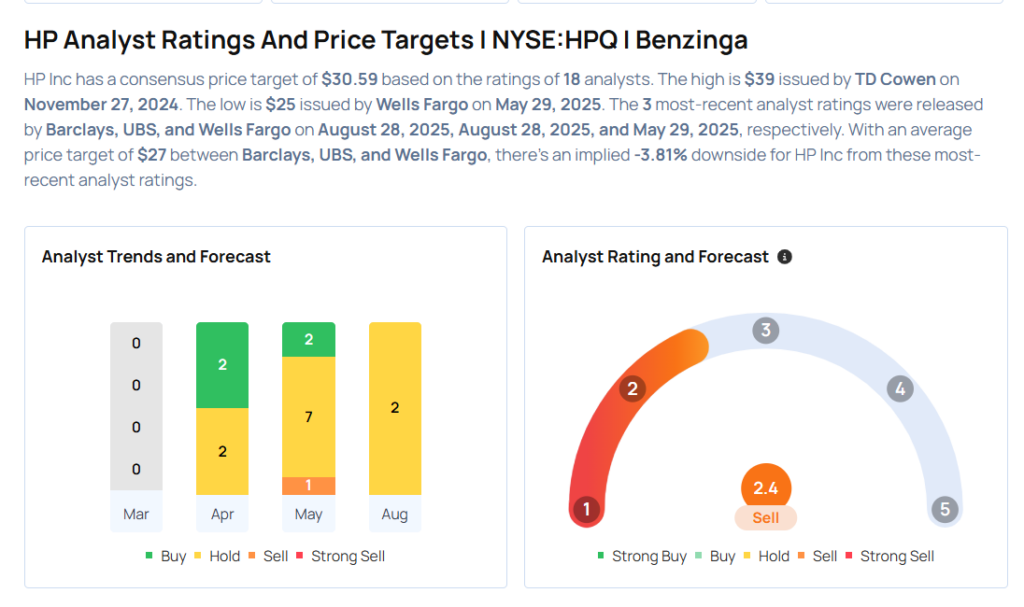Click gauge marker number 5
The height and width of the screenshot is (607, 1024).
(x=944, y=510)
